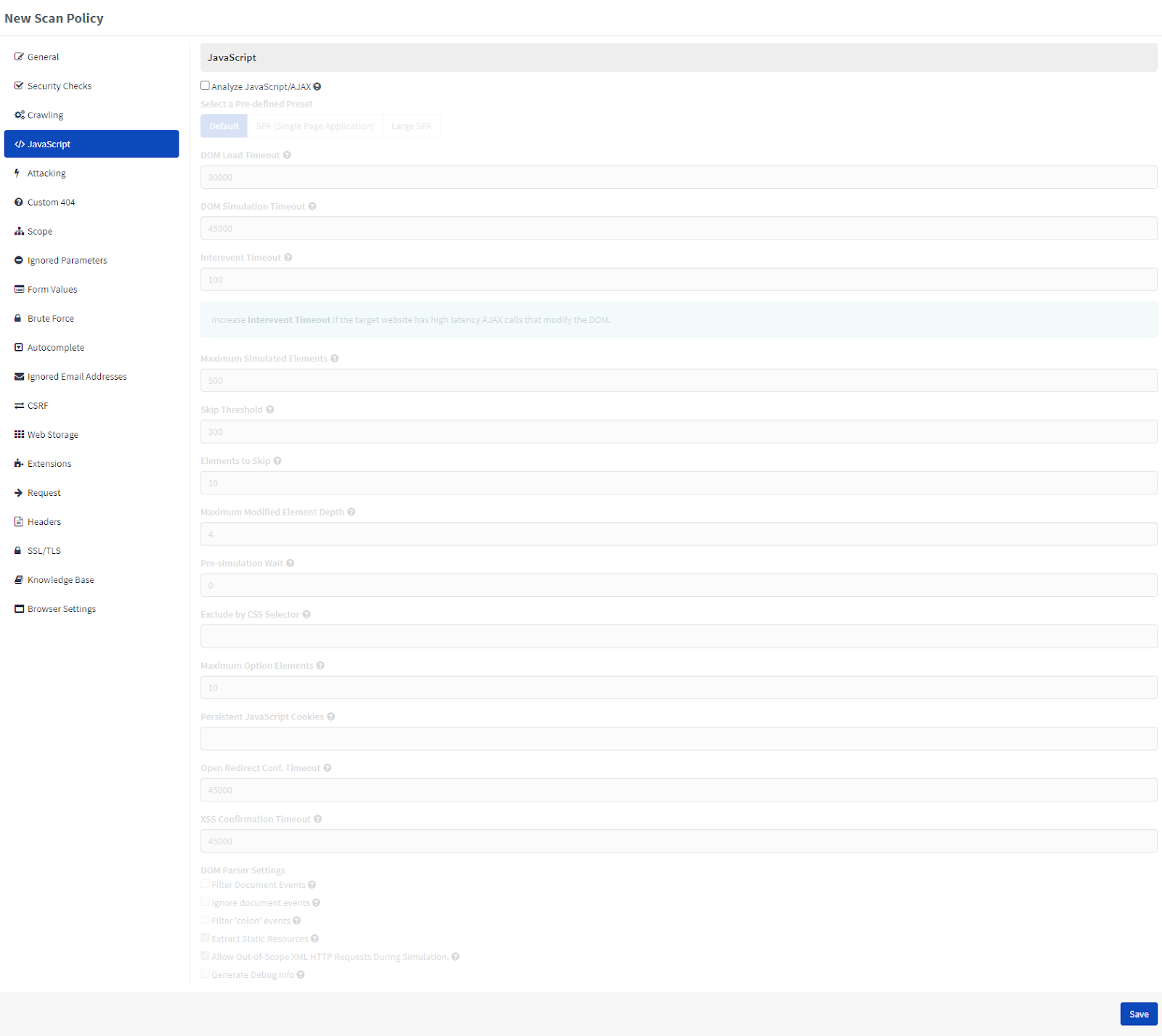This screenshot has height=1036, width=1162.
Task: Click the Ignored Parameters minus-circle icon
Action: [x=19, y=260]
